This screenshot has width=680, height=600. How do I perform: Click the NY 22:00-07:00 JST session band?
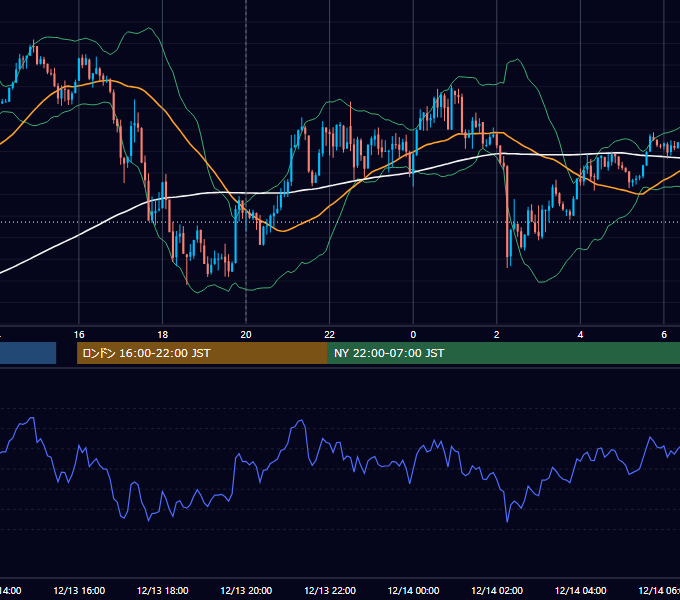[x=503, y=353]
